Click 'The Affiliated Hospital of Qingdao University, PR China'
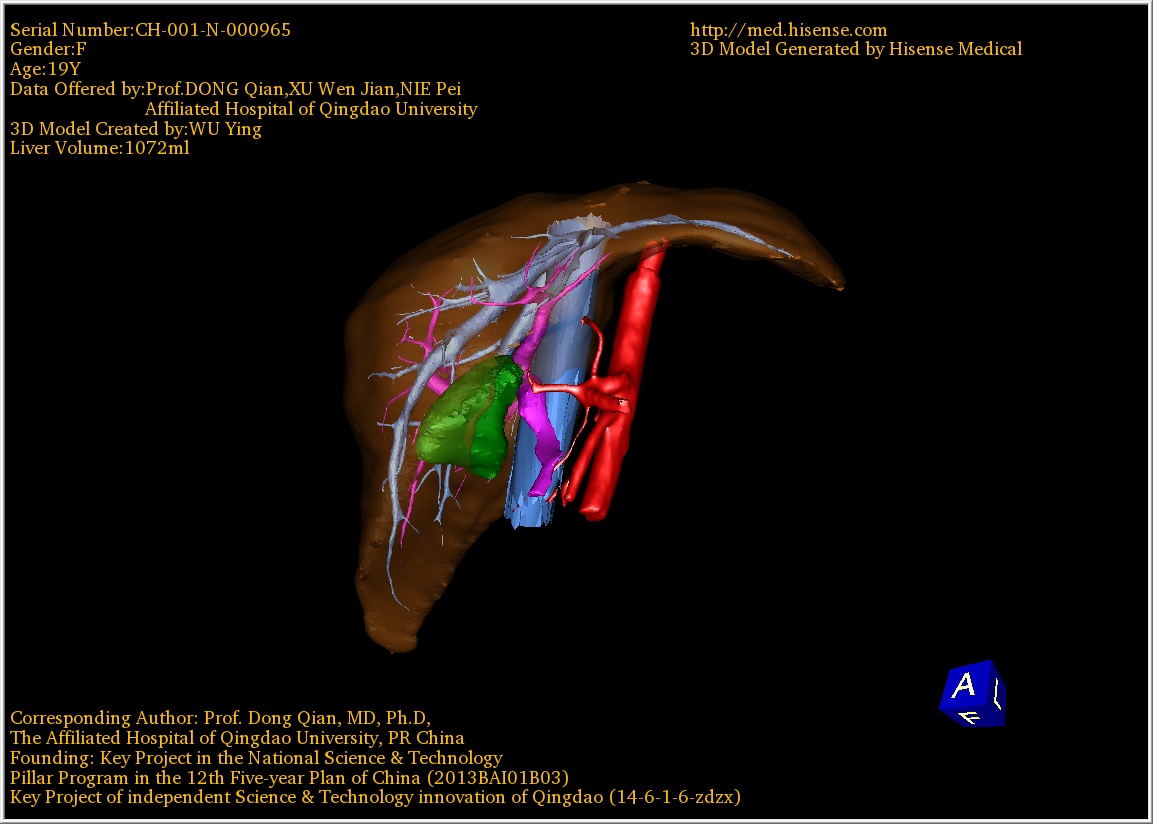1153x824 pixels. (x=237, y=738)
